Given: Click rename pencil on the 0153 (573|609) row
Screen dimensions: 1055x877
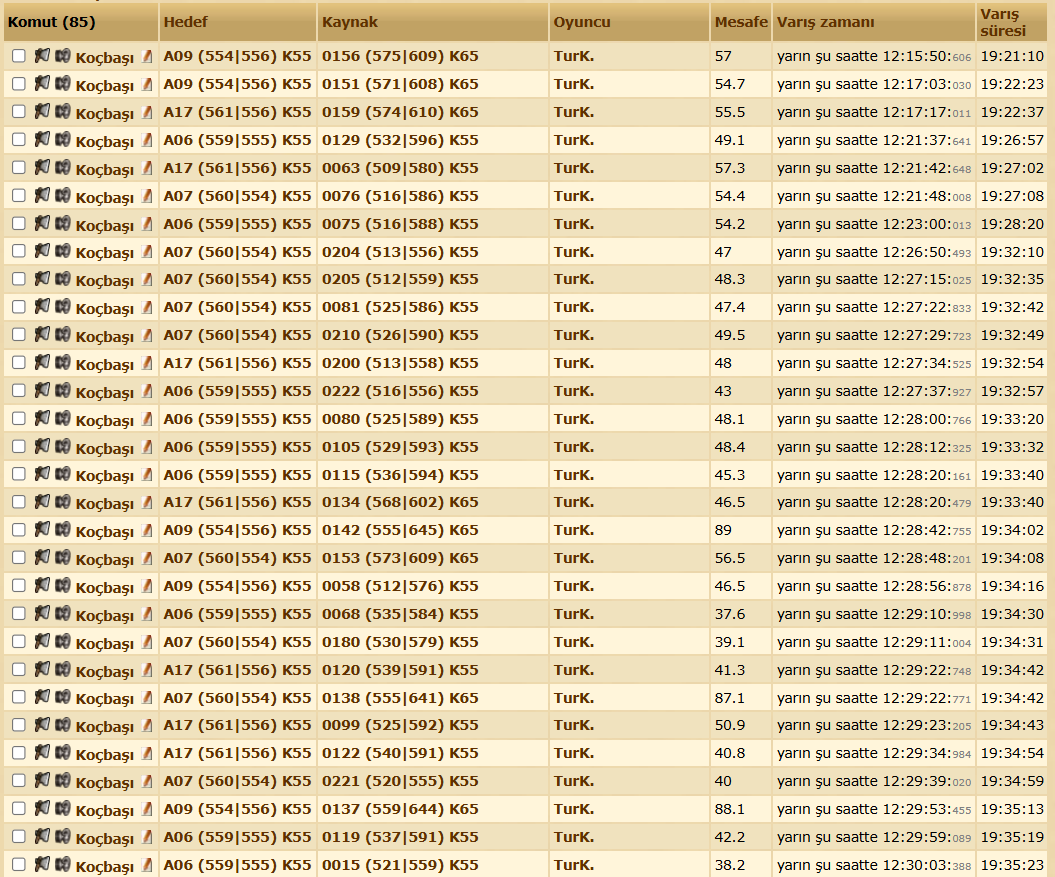Looking at the screenshot, I should 147,558.
